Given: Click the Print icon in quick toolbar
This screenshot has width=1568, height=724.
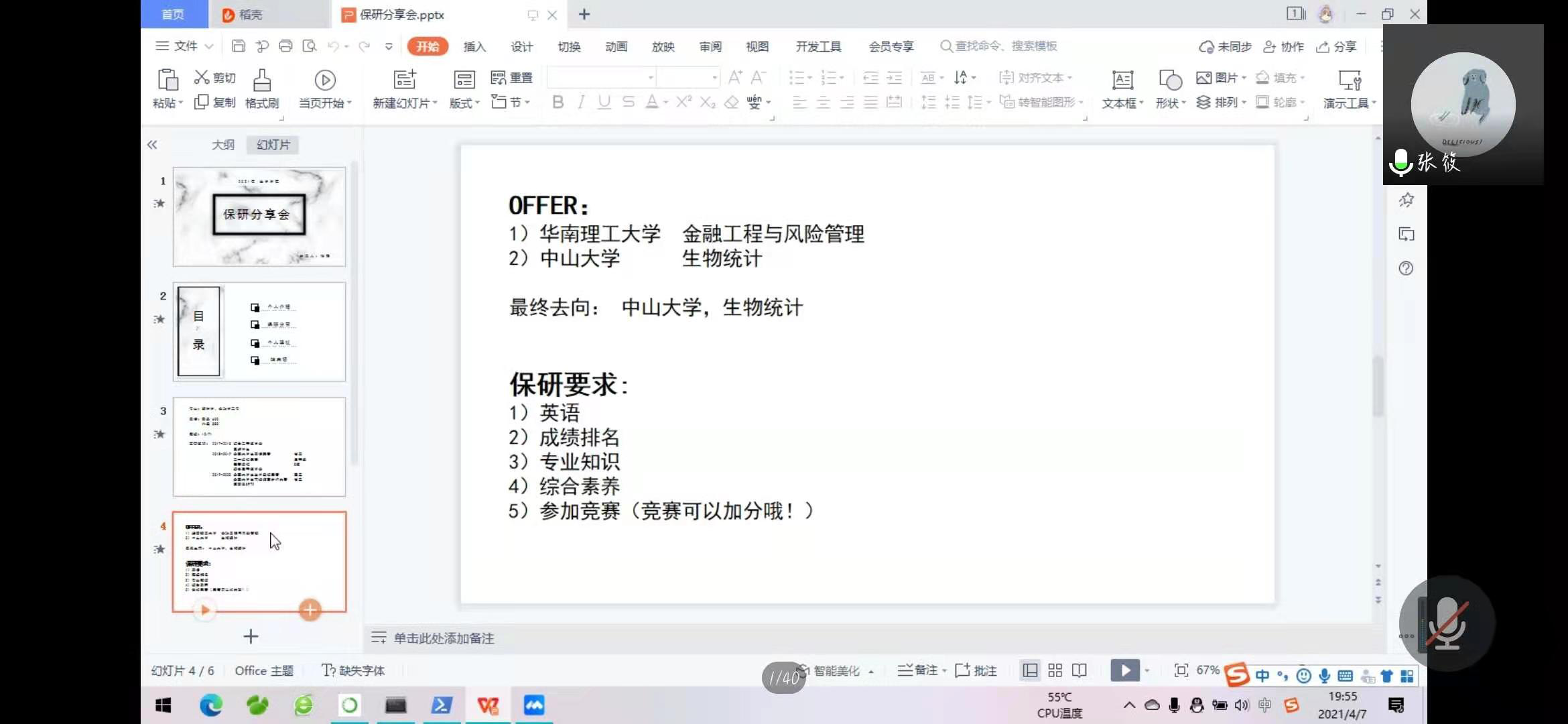Looking at the screenshot, I should tap(285, 46).
